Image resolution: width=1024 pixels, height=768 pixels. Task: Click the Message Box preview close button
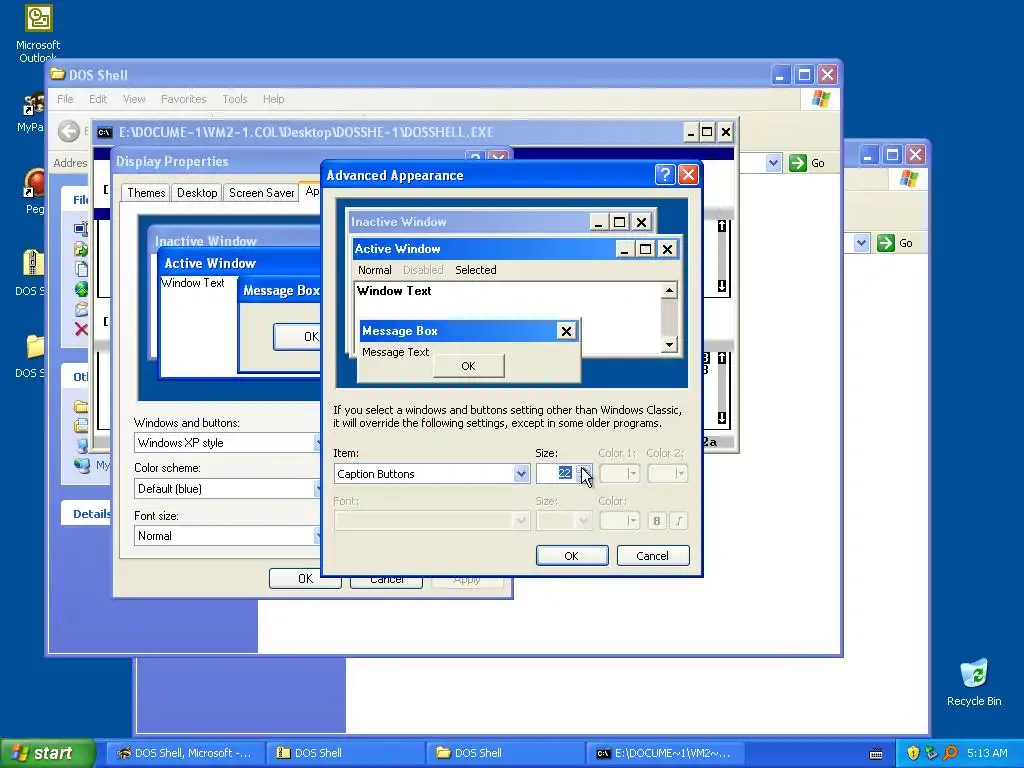point(566,331)
